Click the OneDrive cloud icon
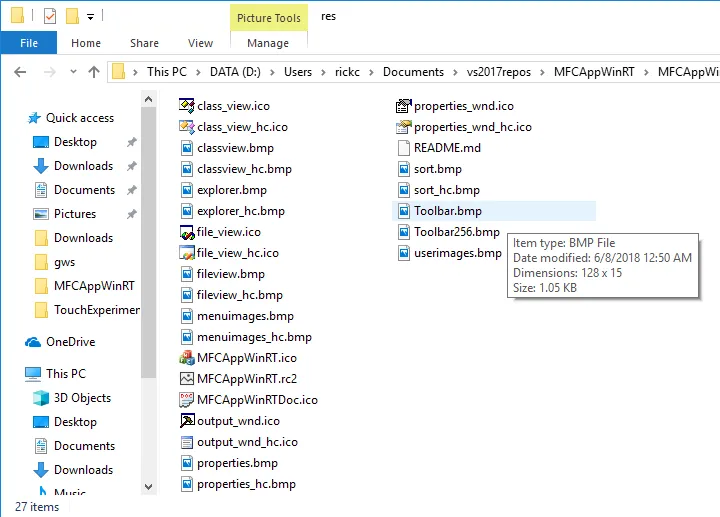Viewport: 720px width, 517px height. [33, 342]
